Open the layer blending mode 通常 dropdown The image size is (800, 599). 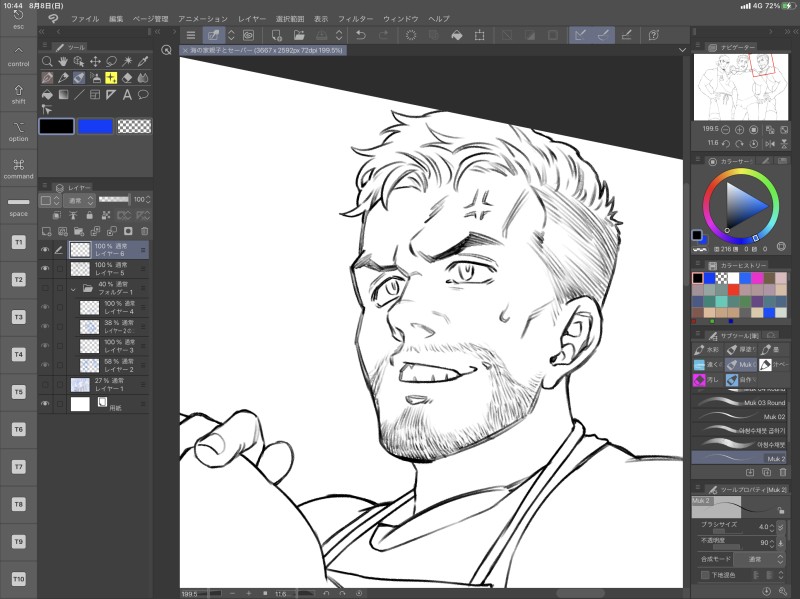coord(81,200)
